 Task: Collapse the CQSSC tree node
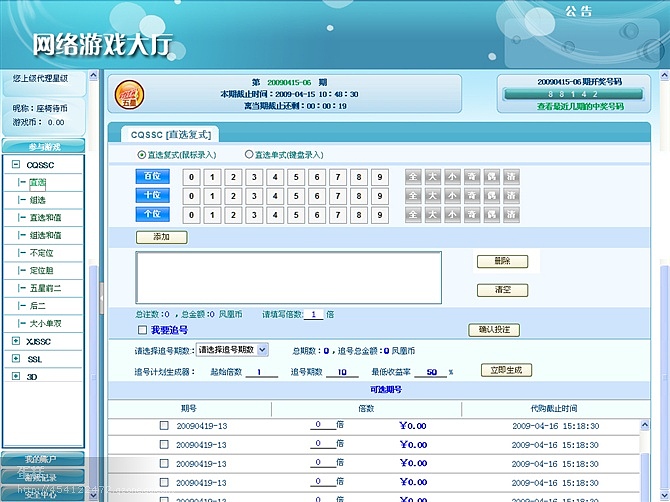(x=16, y=164)
